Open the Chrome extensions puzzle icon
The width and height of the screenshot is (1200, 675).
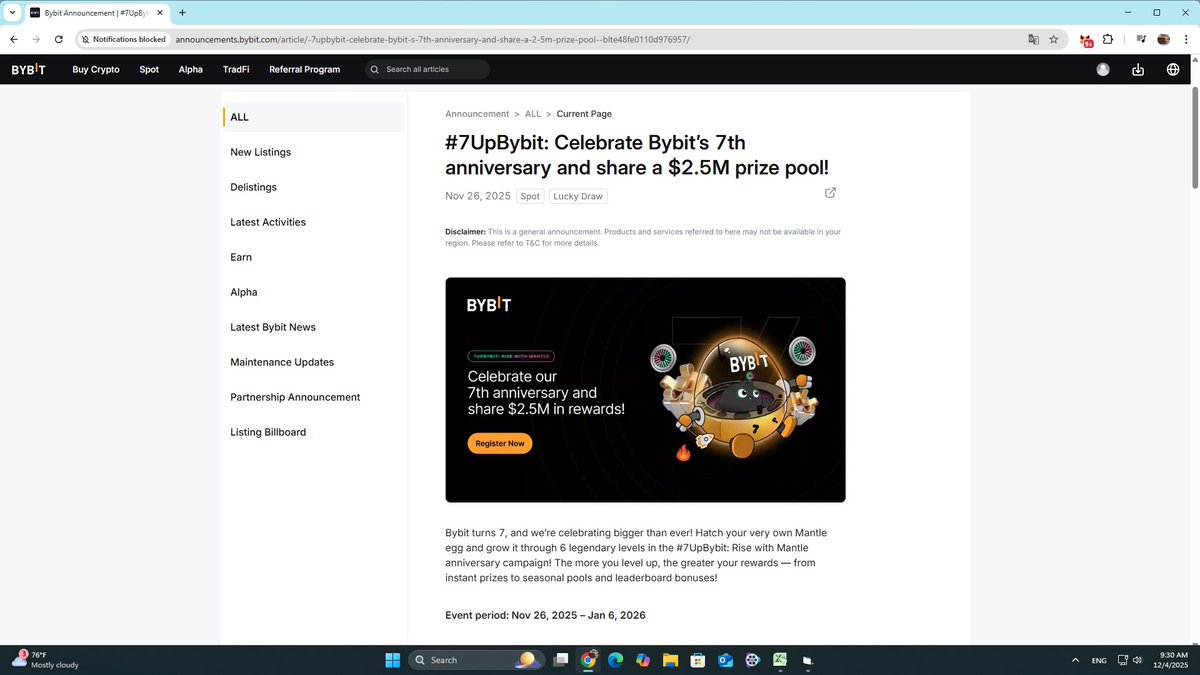[x=1108, y=39]
